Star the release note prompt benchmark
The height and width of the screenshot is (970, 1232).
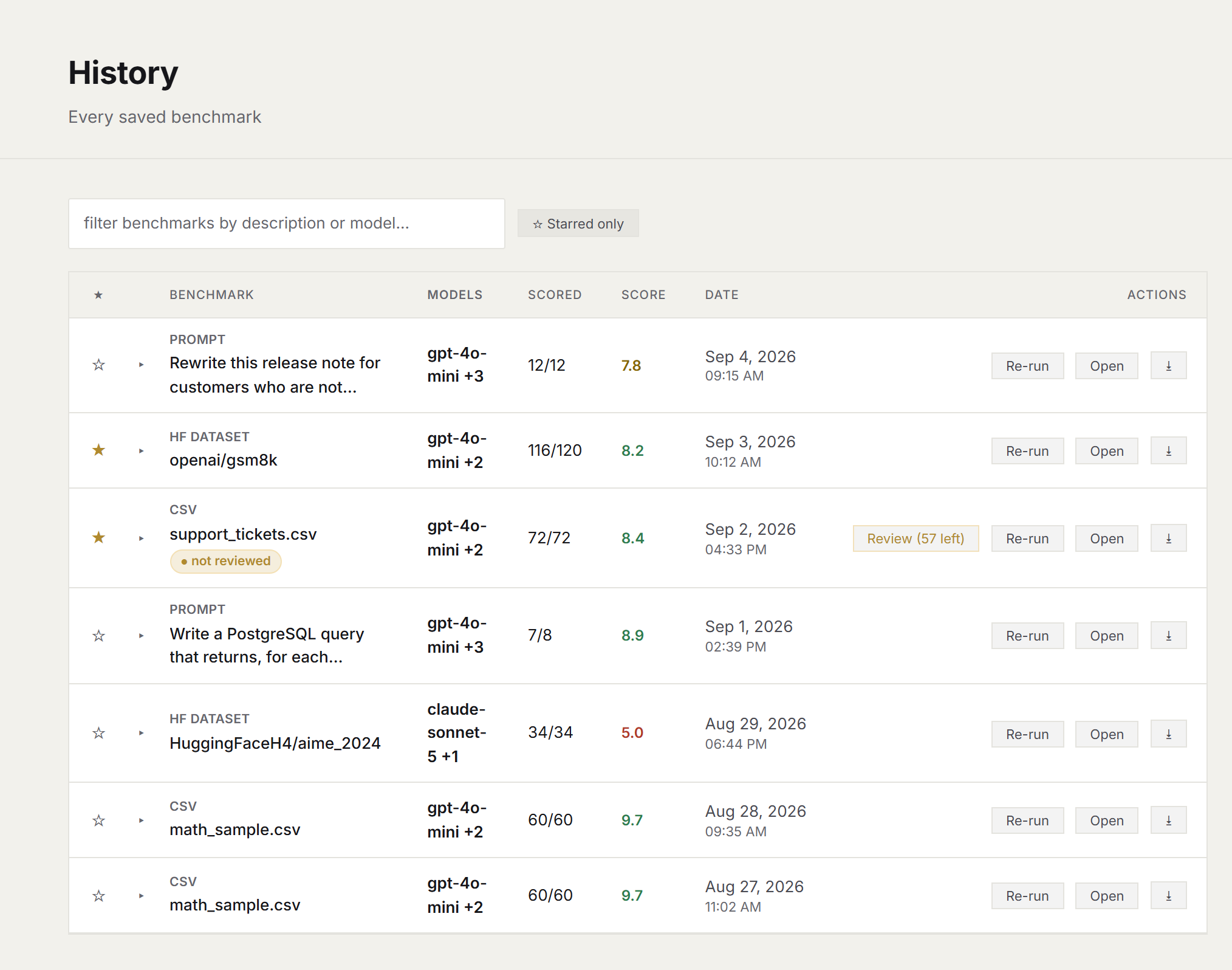pyautogui.click(x=98, y=365)
